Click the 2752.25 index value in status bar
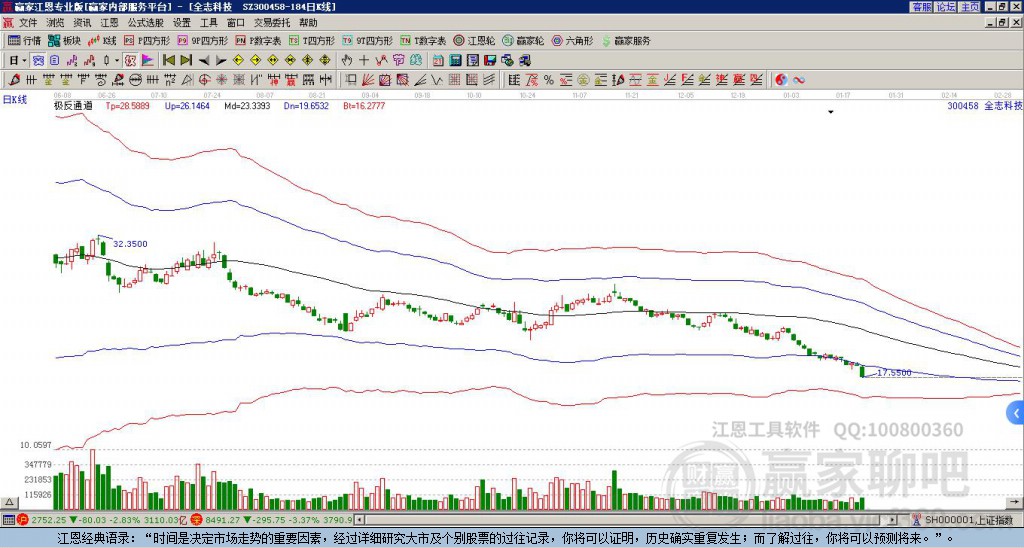Screen dimensions: 1024x548 click(49, 520)
